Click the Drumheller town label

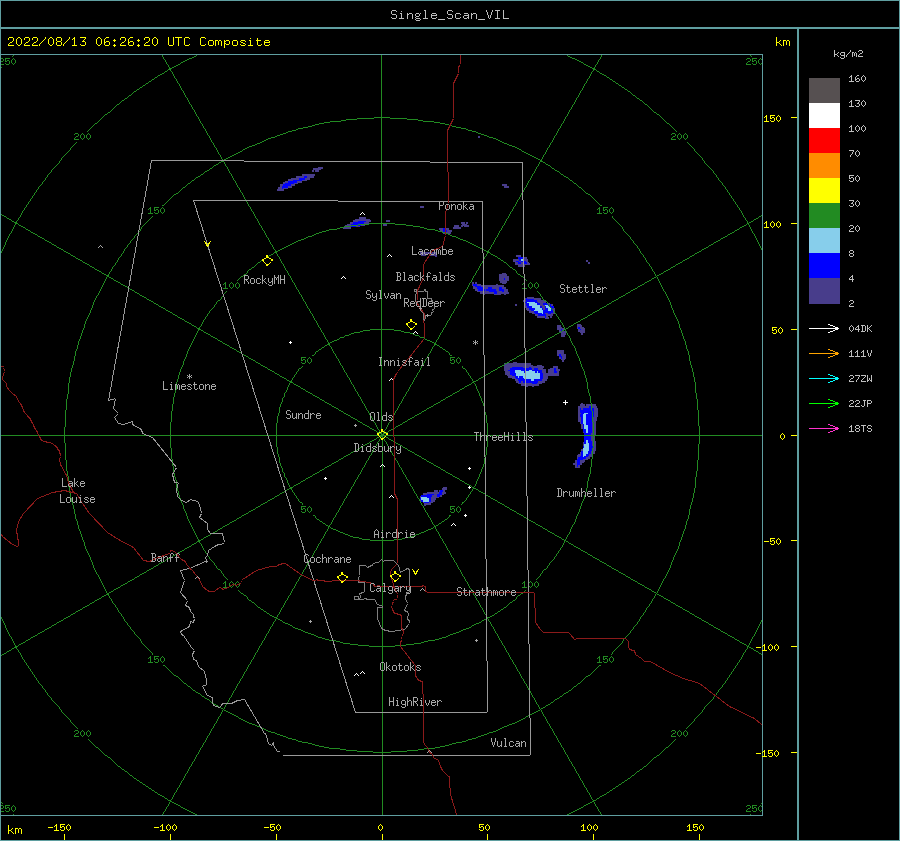point(586,493)
